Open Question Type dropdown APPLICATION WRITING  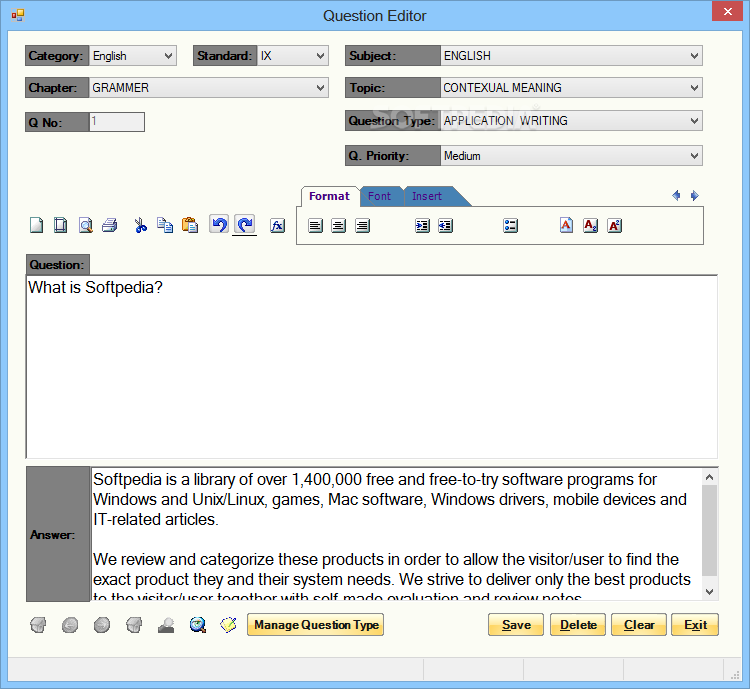[x=571, y=121]
